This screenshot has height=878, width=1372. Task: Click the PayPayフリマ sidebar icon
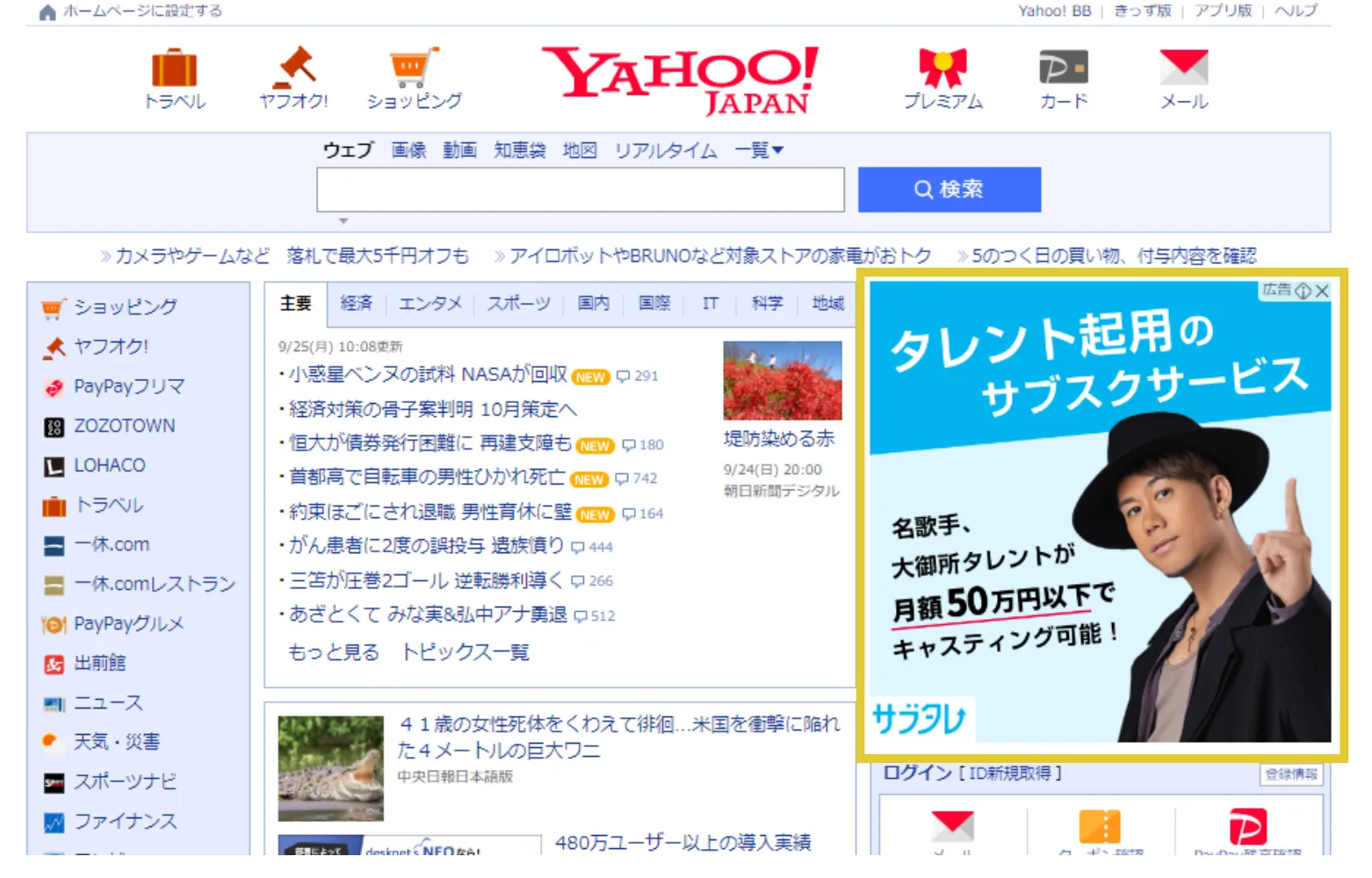coord(54,387)
